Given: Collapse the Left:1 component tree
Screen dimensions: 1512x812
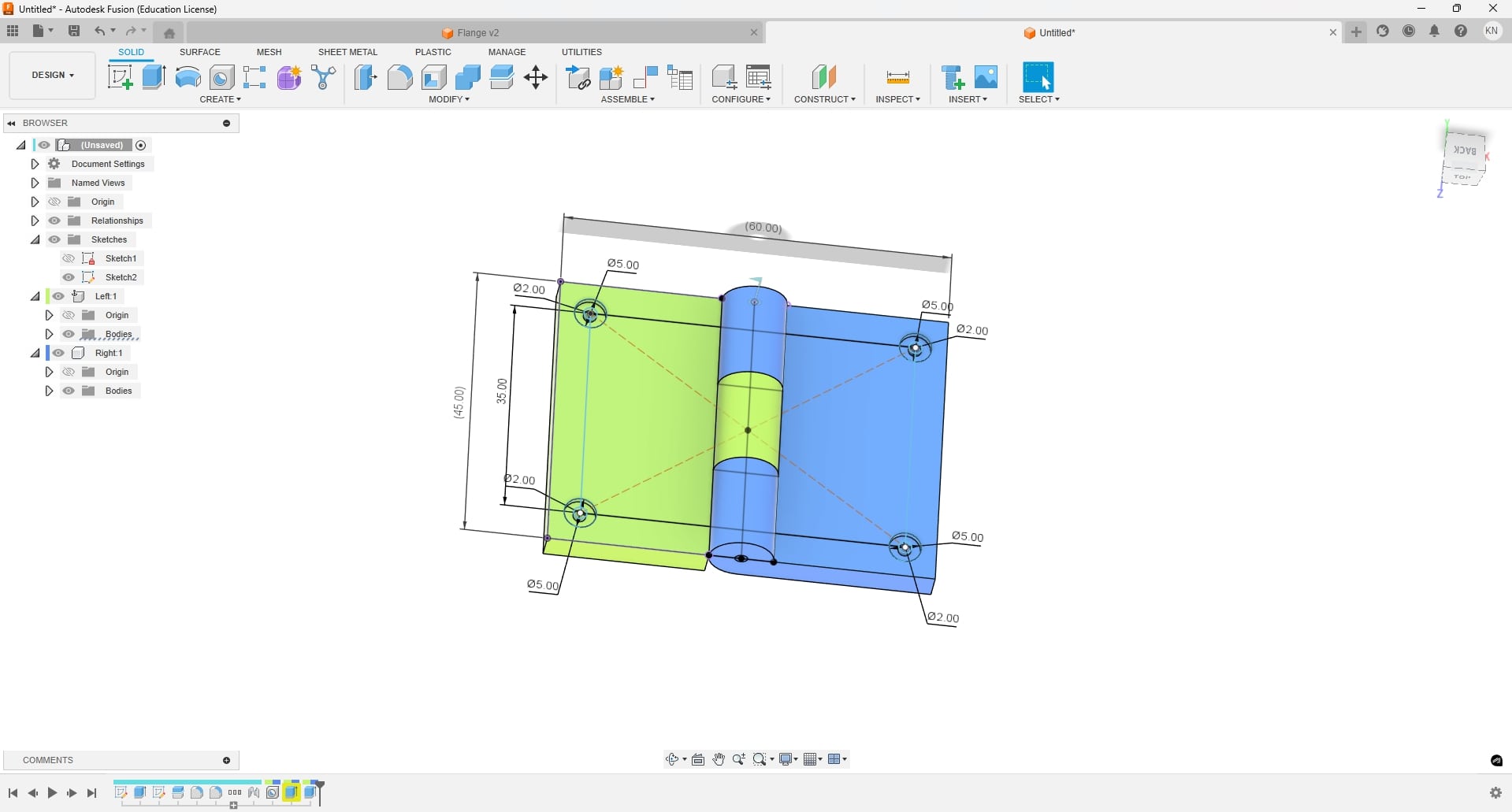Looking at the screenshot, I should [x=35, y=296].
